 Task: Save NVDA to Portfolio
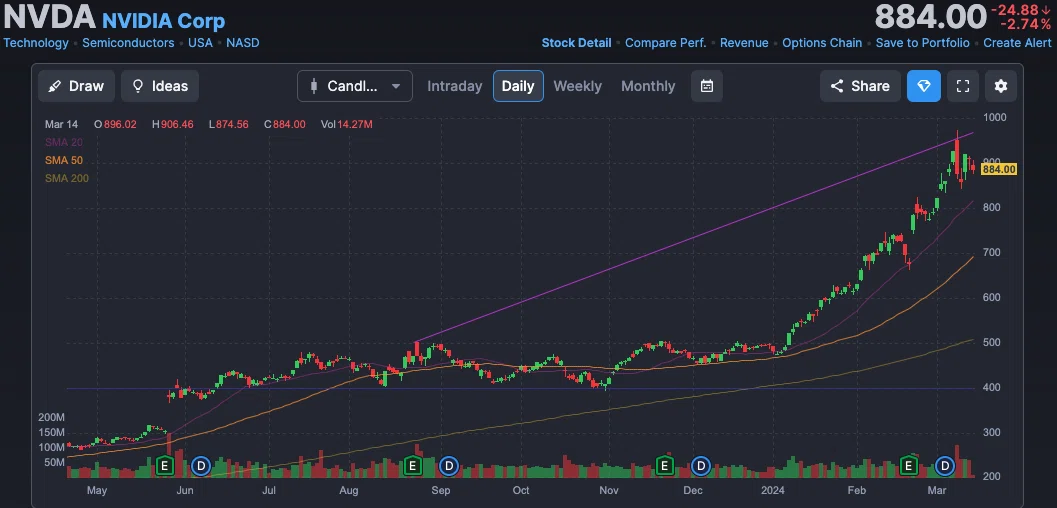click(922, 42)
